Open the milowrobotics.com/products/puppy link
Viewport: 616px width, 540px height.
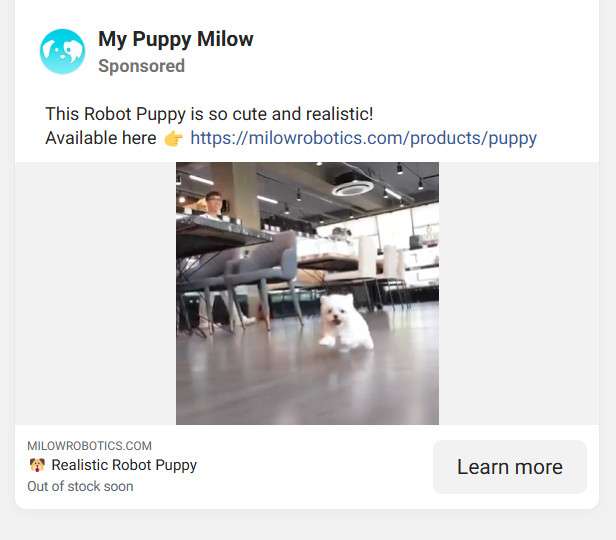point(363,138)
